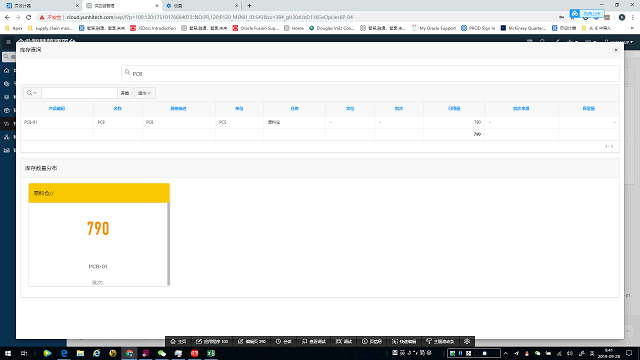Screen dimensions: 640x360
Task: Open the Chrome three-dot menu
Action: tap(633, 17)
